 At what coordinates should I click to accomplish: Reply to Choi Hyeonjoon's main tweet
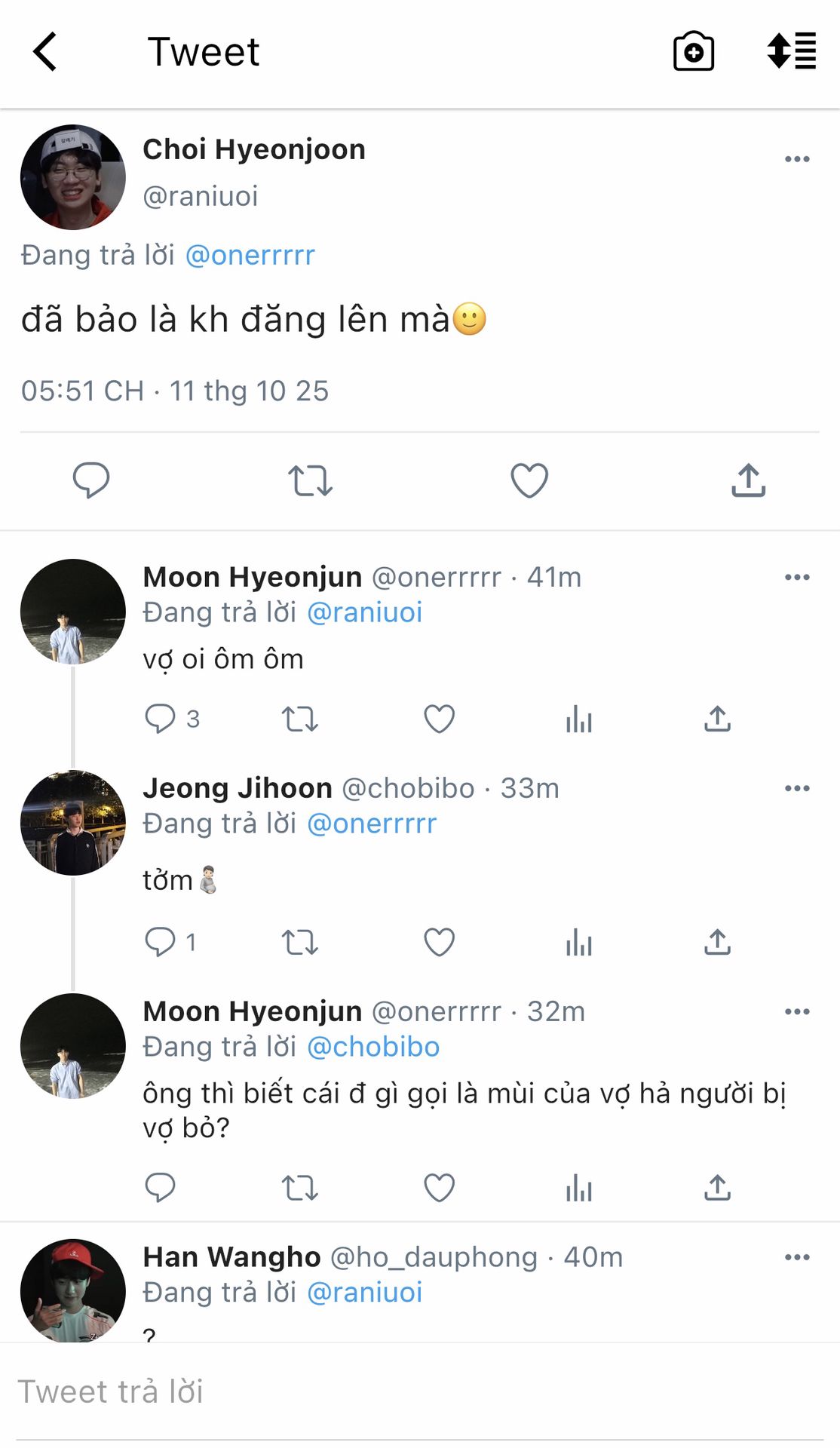click(x=91, y=480)
